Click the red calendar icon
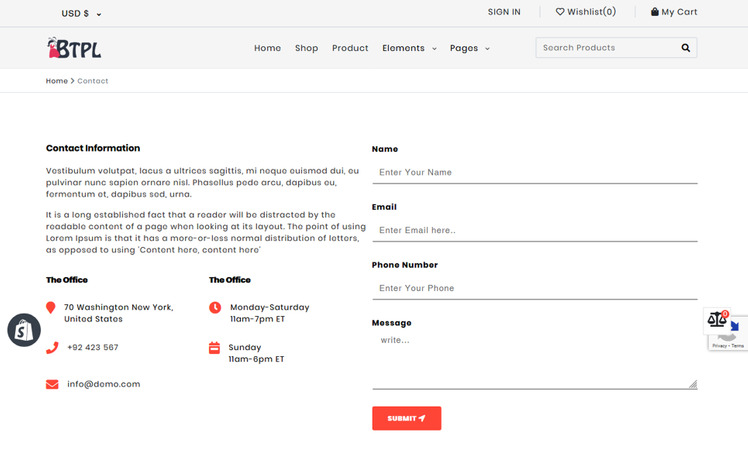Viewport: 748px width, 465px height. click(215, 348)
